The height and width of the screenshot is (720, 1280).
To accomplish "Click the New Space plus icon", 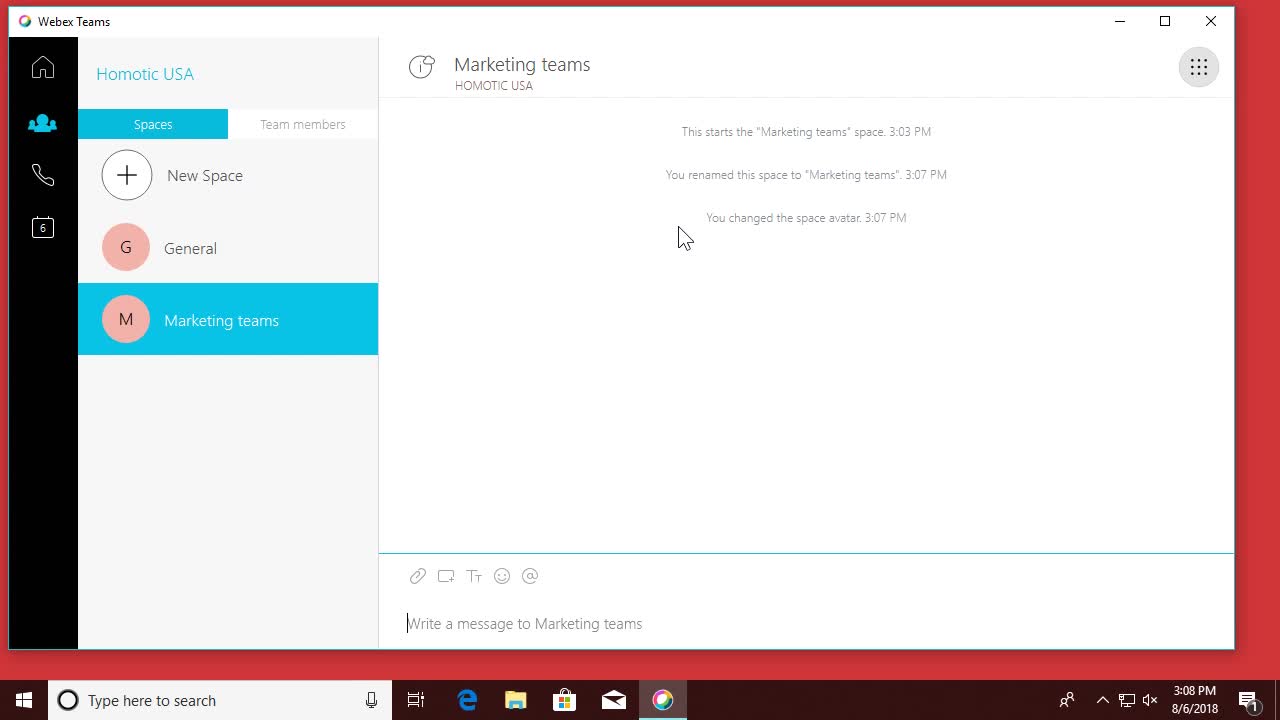I will (127, 175).
